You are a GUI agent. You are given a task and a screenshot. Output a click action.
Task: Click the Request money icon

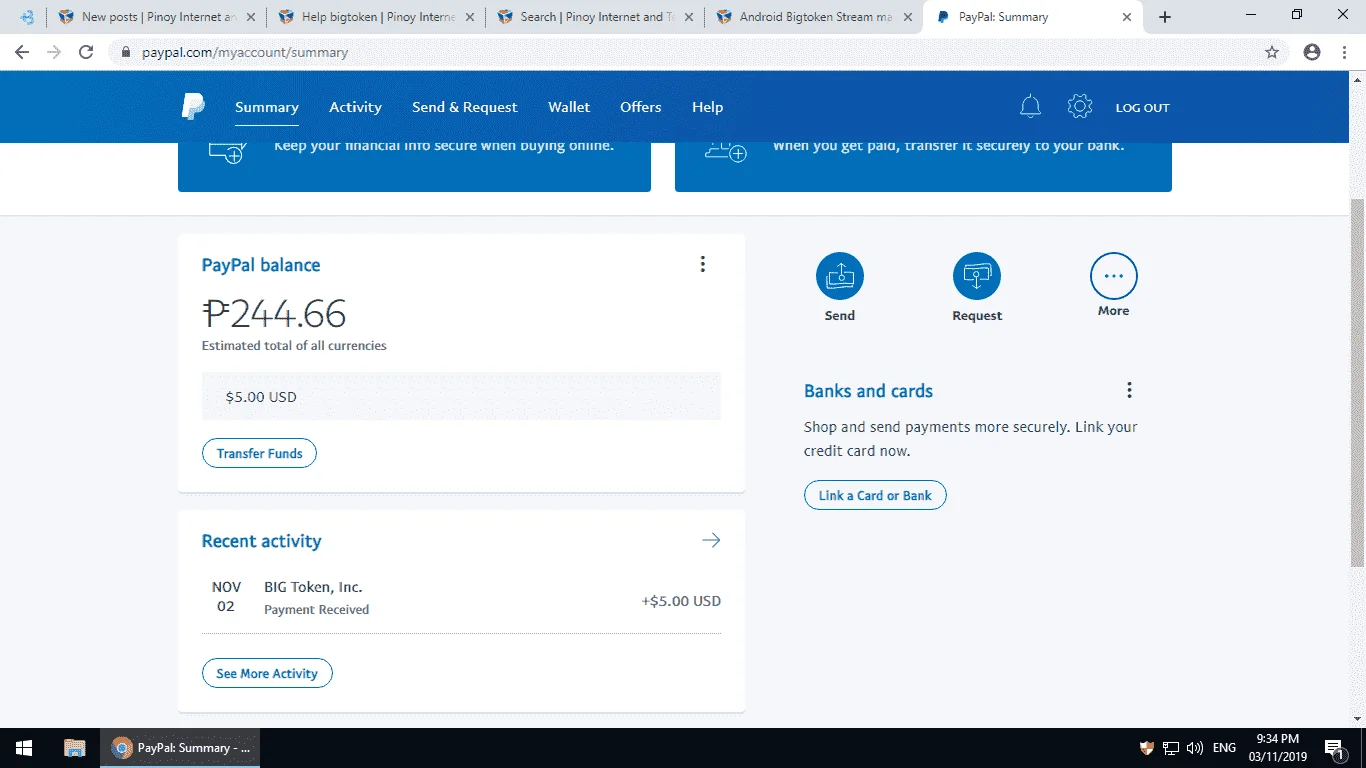click(x=977, y=276)
